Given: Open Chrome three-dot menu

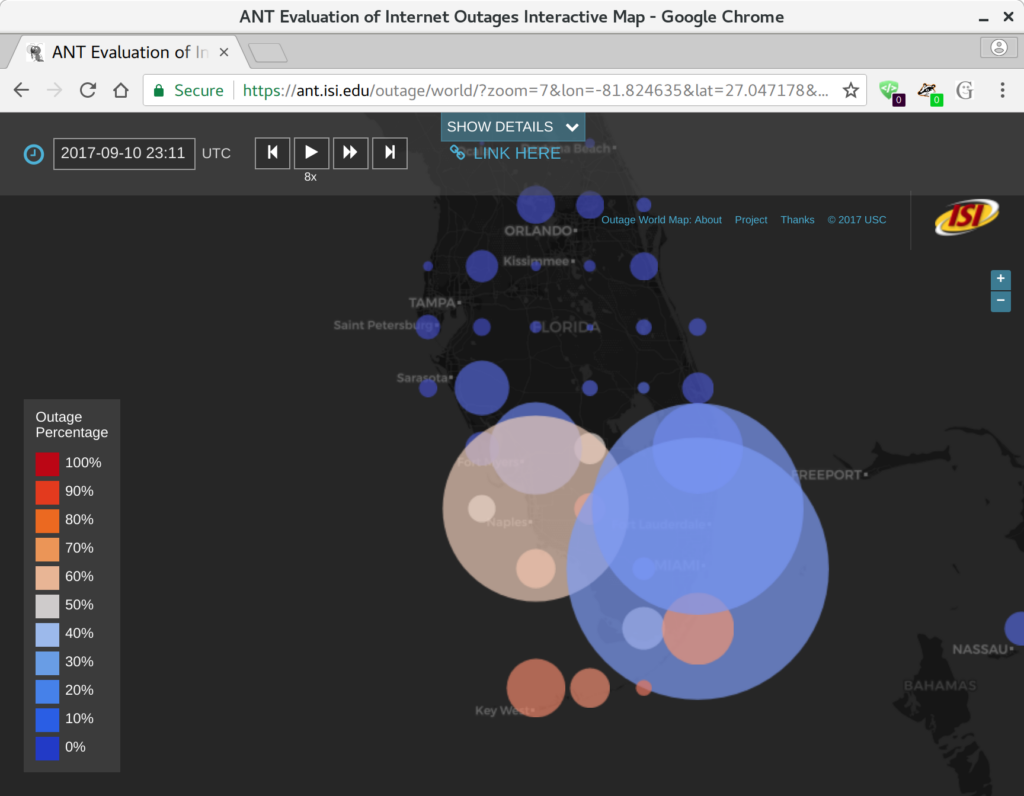Looking at the screenshot, I should tap(1002, 90).
